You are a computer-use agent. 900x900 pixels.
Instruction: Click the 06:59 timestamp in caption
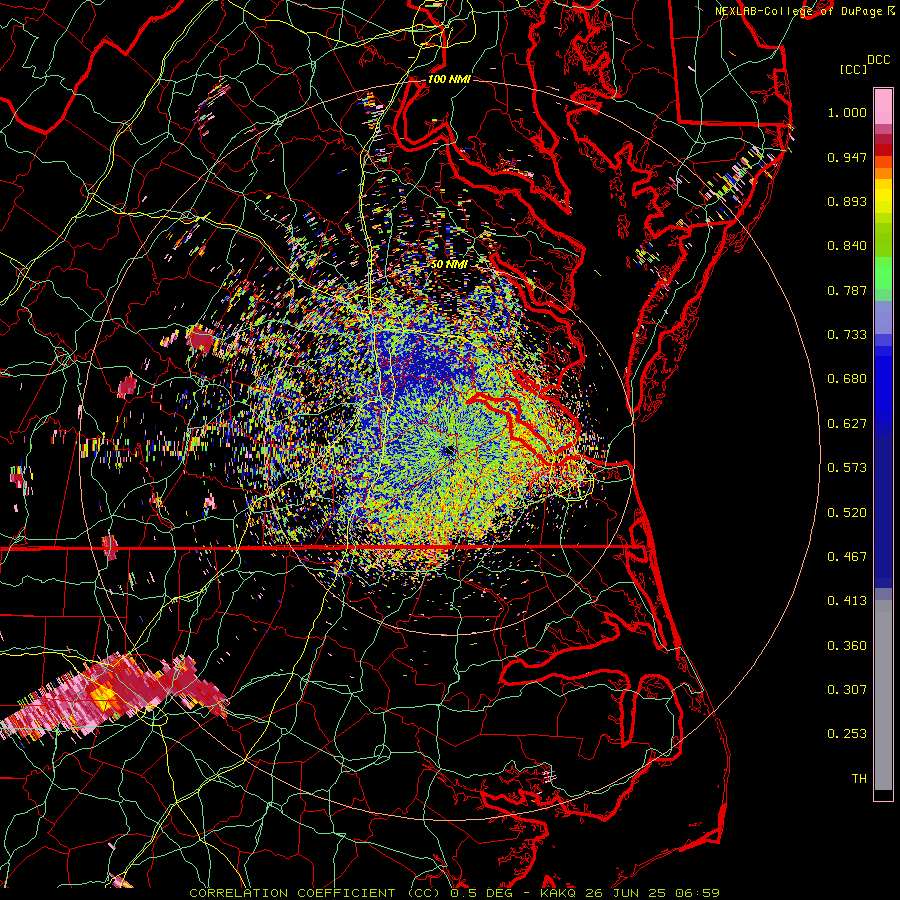tap(697, 893)
